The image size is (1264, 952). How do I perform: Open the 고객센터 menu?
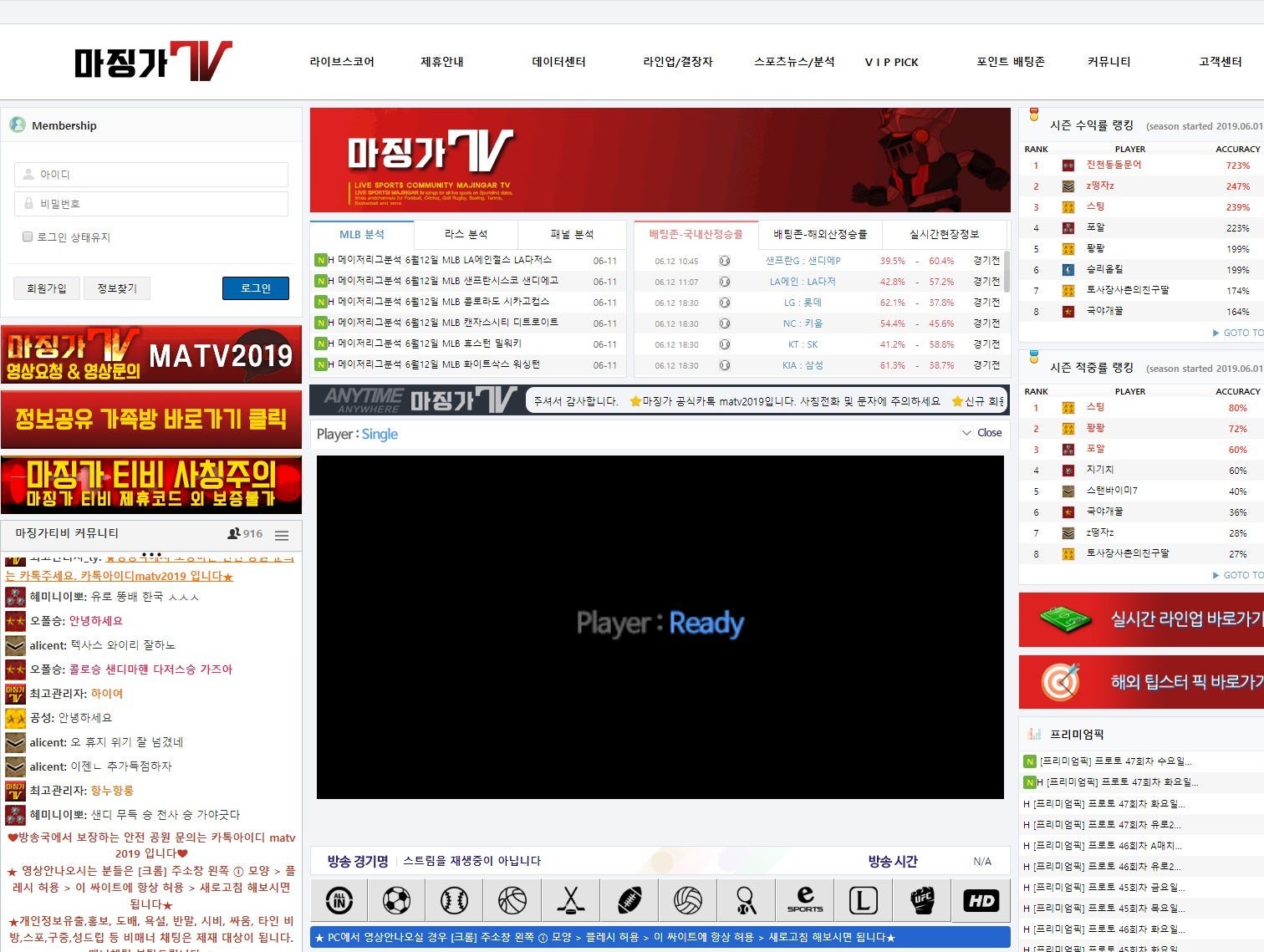click(1220, 62)
